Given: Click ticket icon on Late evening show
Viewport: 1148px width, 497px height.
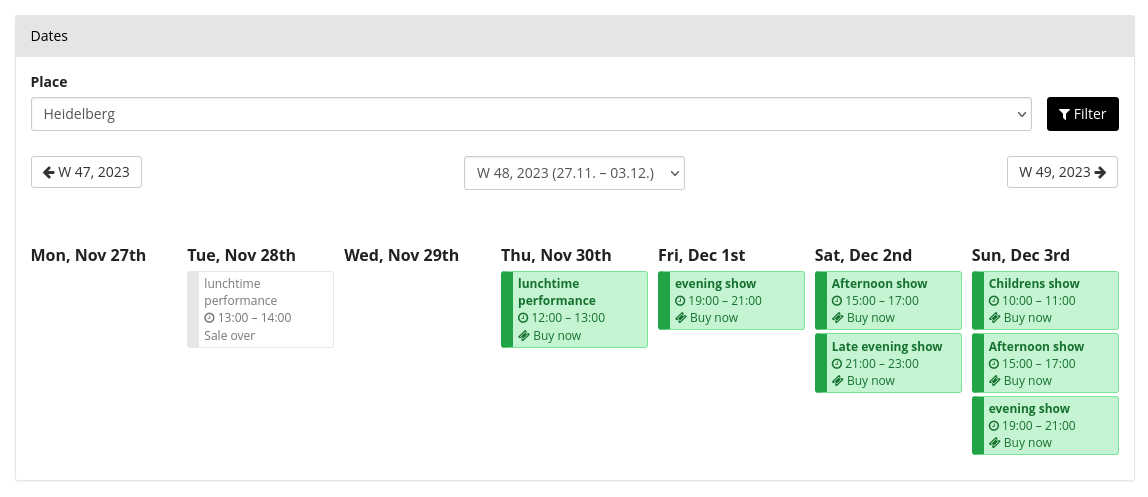Looking at the screenshot, I should [x=837, y=381].
